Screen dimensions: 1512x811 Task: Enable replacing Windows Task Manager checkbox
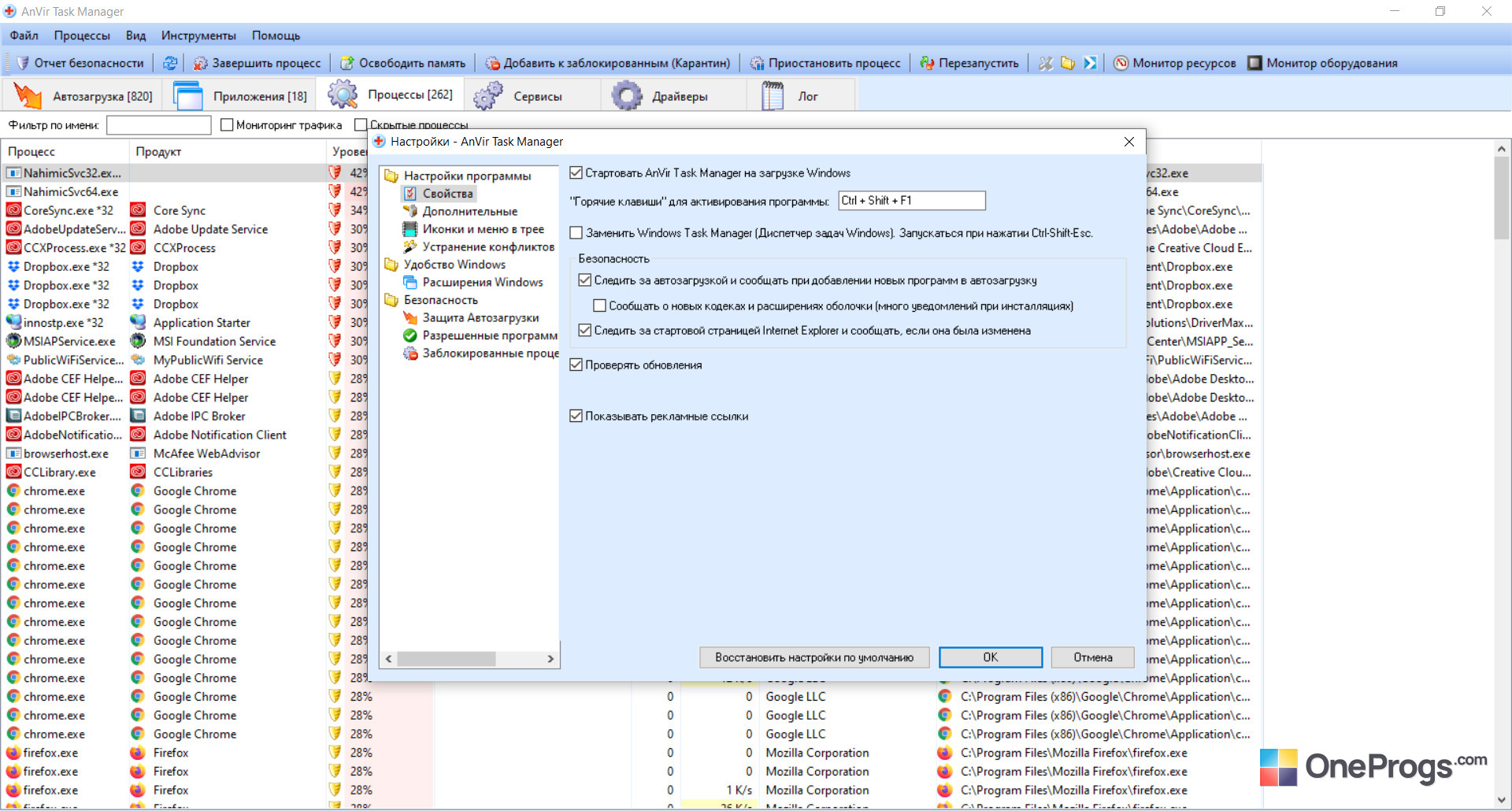(x=576, y=233)
